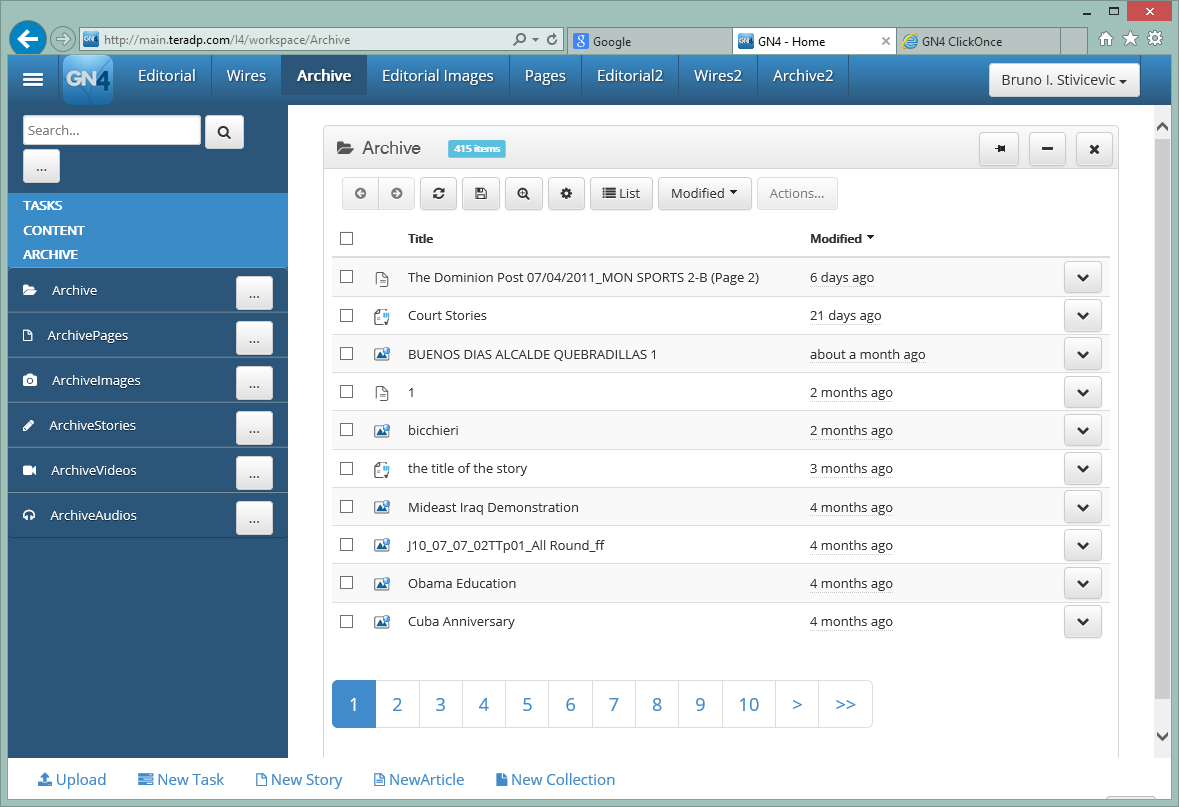The height and width of the screenshot is (807, 1179).
Task: Open ArchiveStories in the sidebar
Action: (92, 426)
